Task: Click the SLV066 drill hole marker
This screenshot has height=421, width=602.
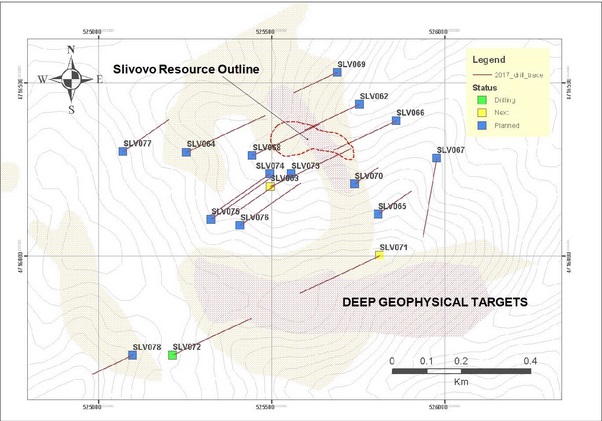Action: click(396, 120)
